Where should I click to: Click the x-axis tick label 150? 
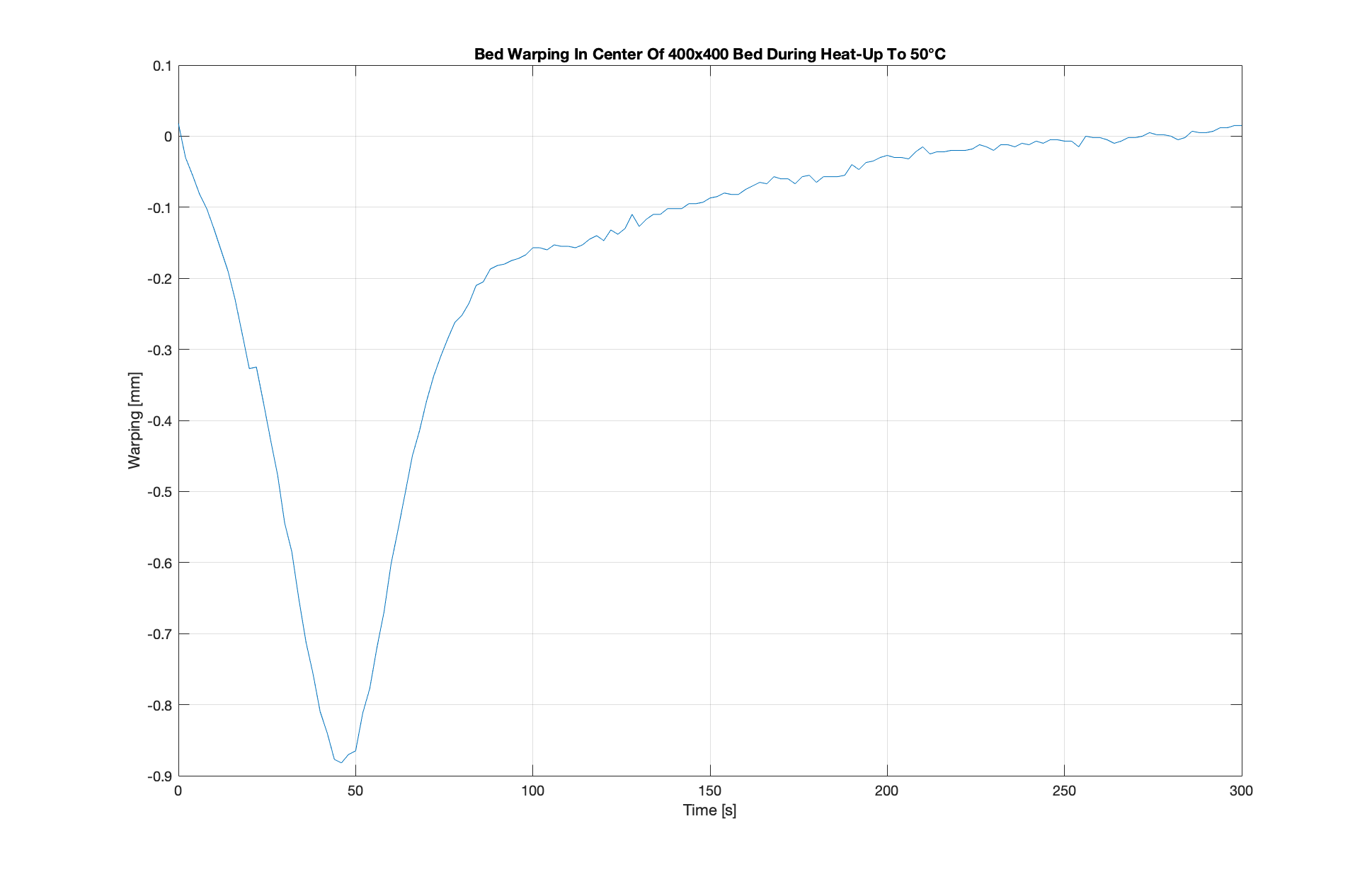pos(709,791)
